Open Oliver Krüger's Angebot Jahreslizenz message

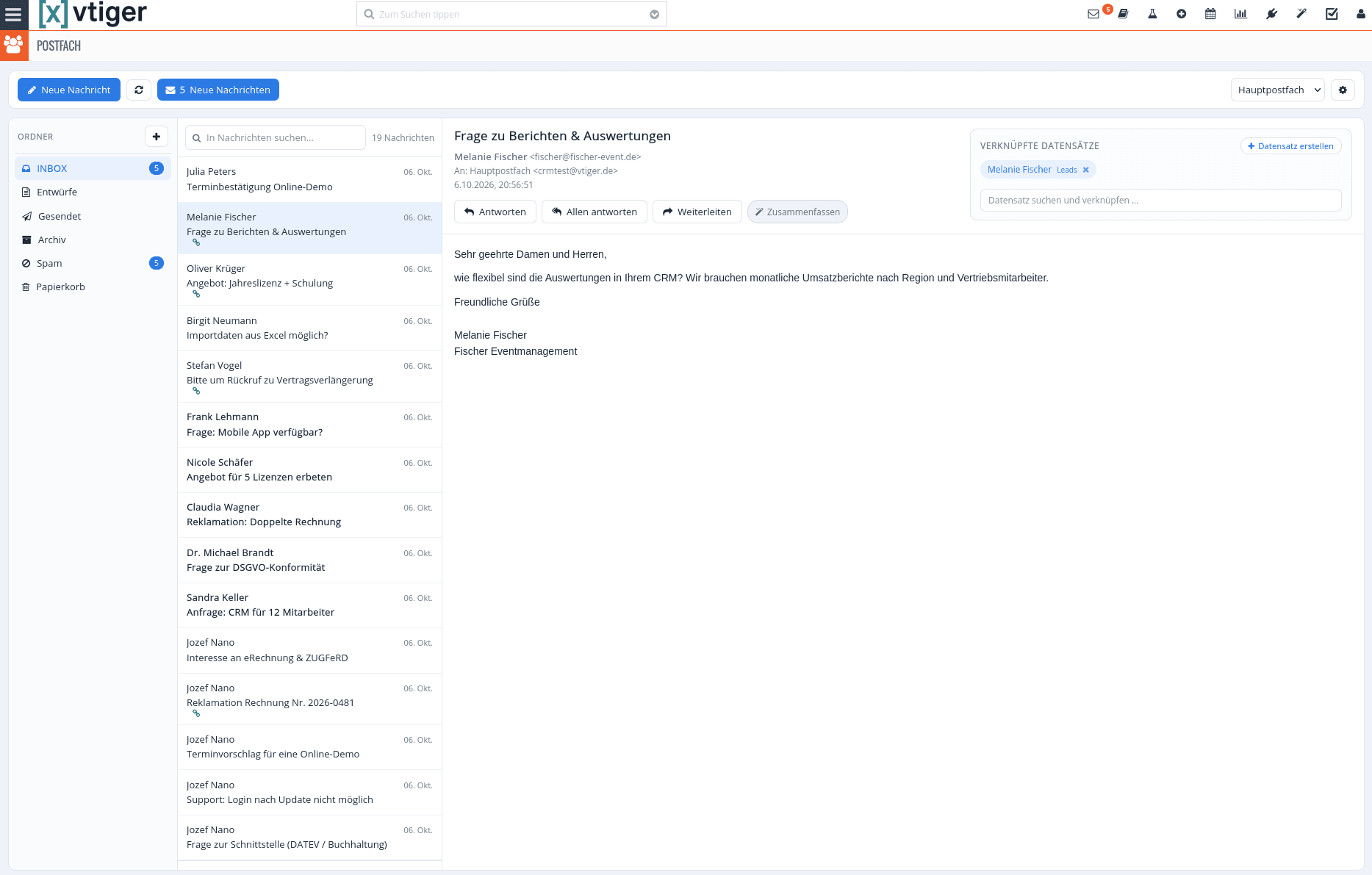(309, 280)
